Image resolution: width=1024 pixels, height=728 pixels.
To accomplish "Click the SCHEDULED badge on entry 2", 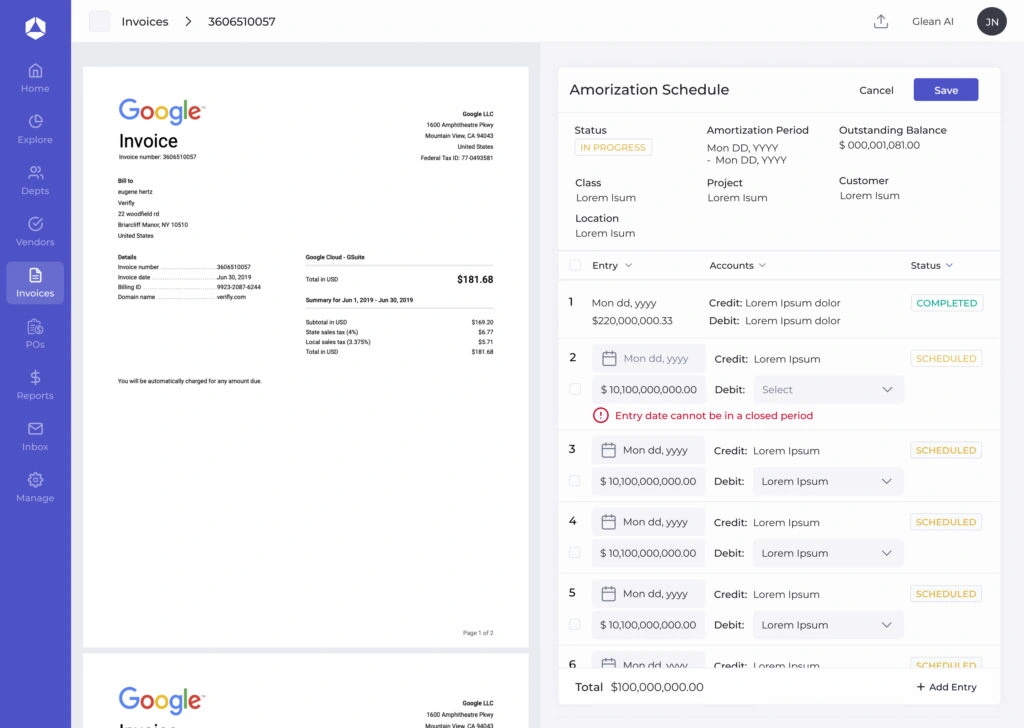I will point(946,358).
